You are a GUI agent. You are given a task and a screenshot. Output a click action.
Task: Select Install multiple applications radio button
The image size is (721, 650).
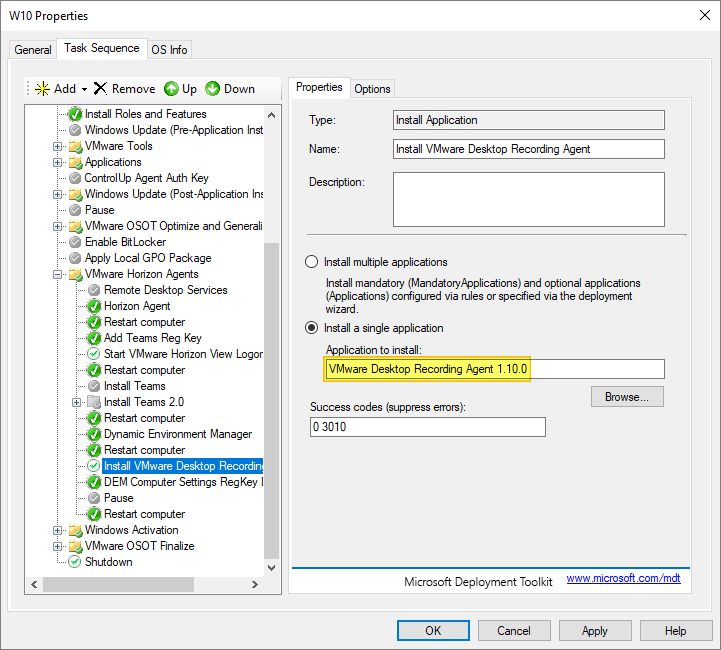pyautogui.click(x=311, y=262)
